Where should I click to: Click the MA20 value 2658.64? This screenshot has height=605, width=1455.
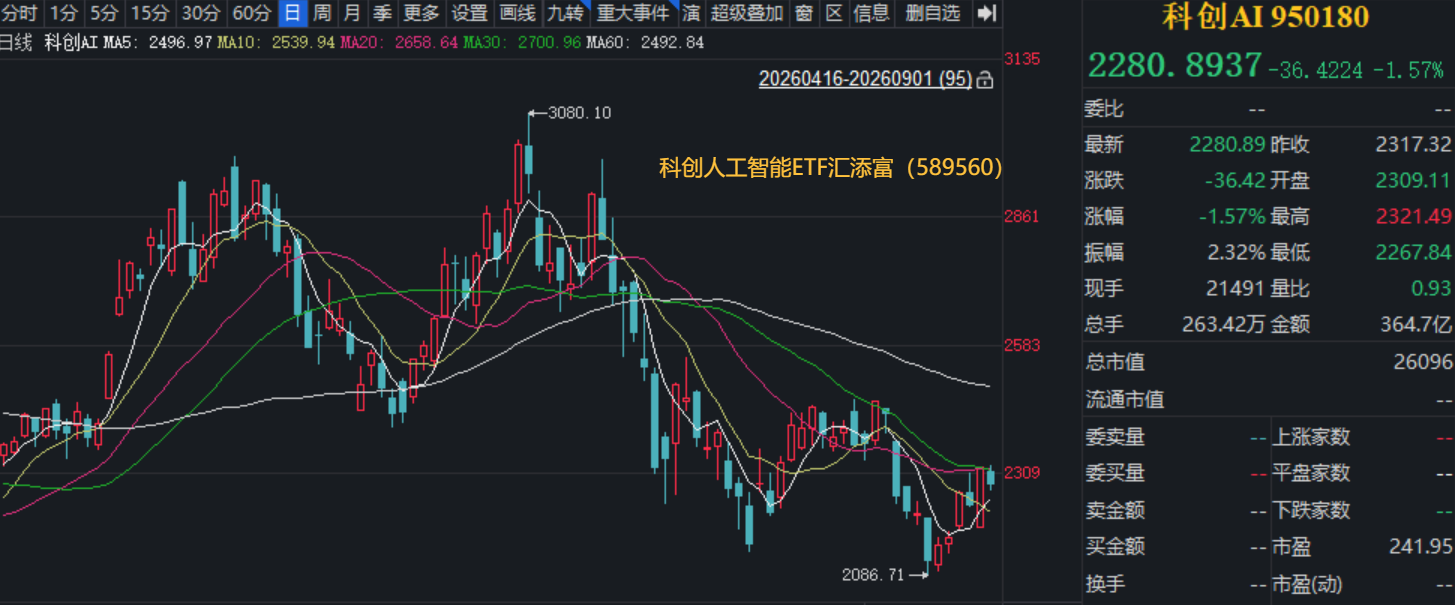pos(425,42)
